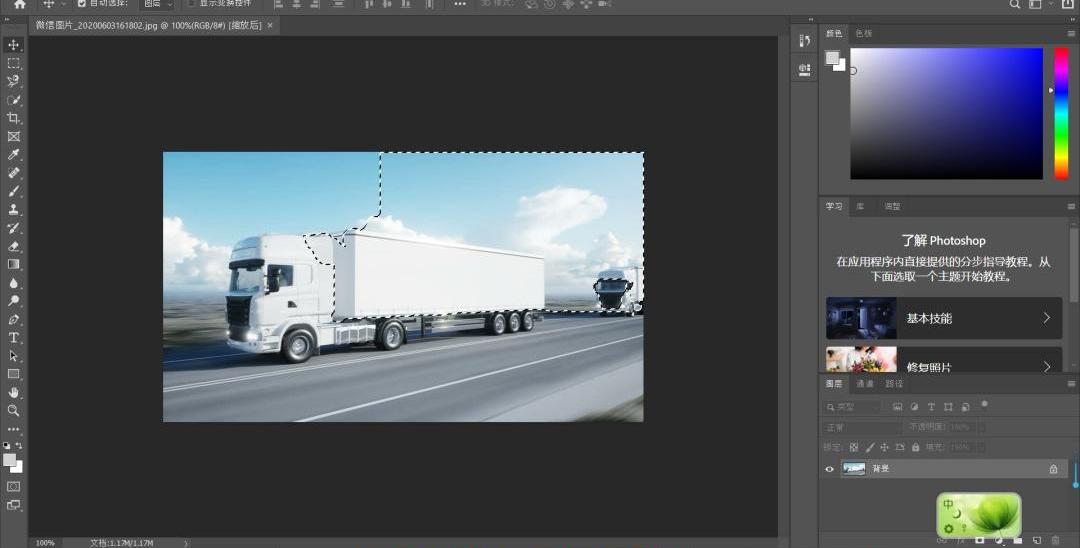Open the 图层 auto-select target dropdown

click(x=158, y=4)
